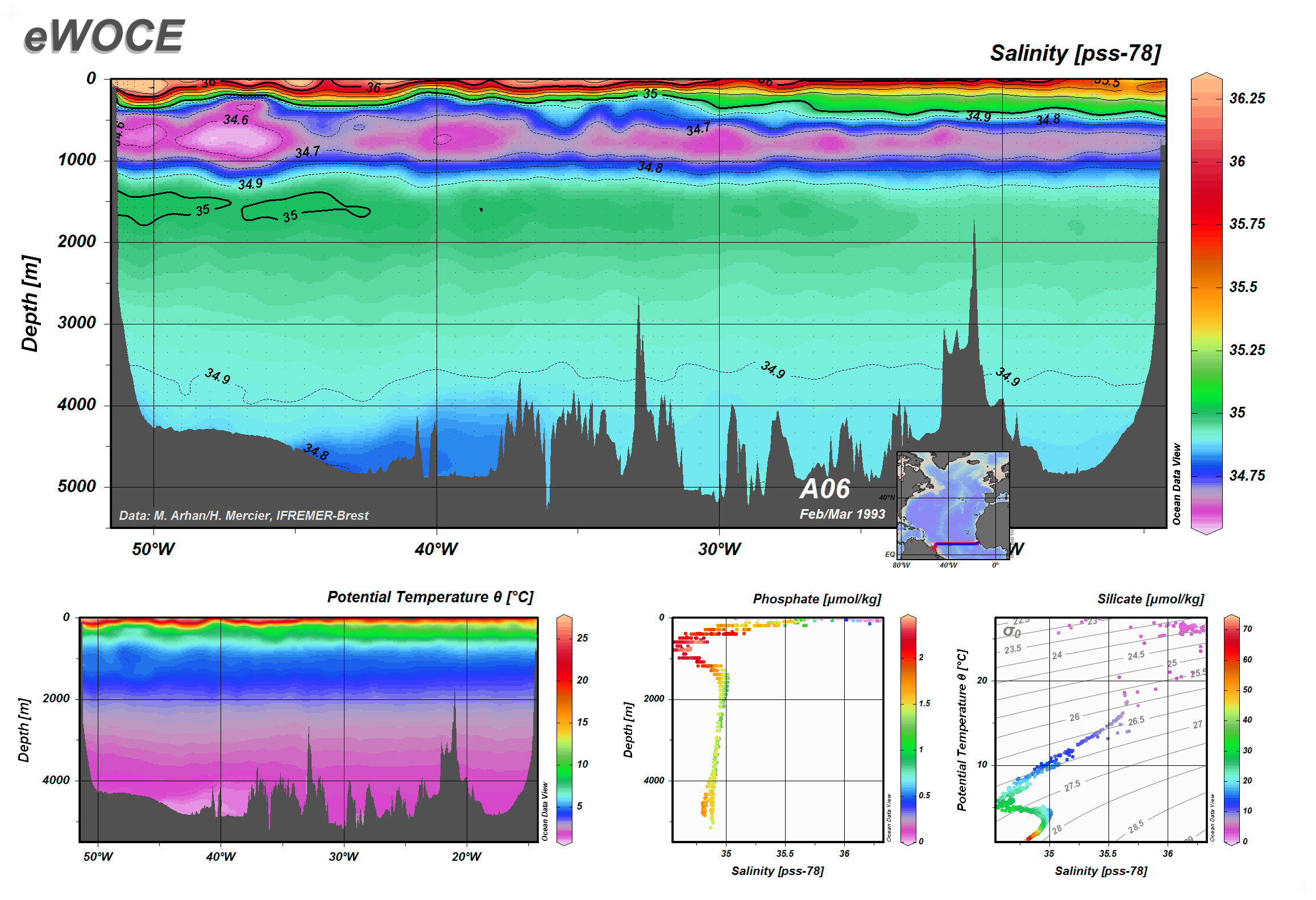Click the Phosphate [µmol/kg] title

pos(816,599)
